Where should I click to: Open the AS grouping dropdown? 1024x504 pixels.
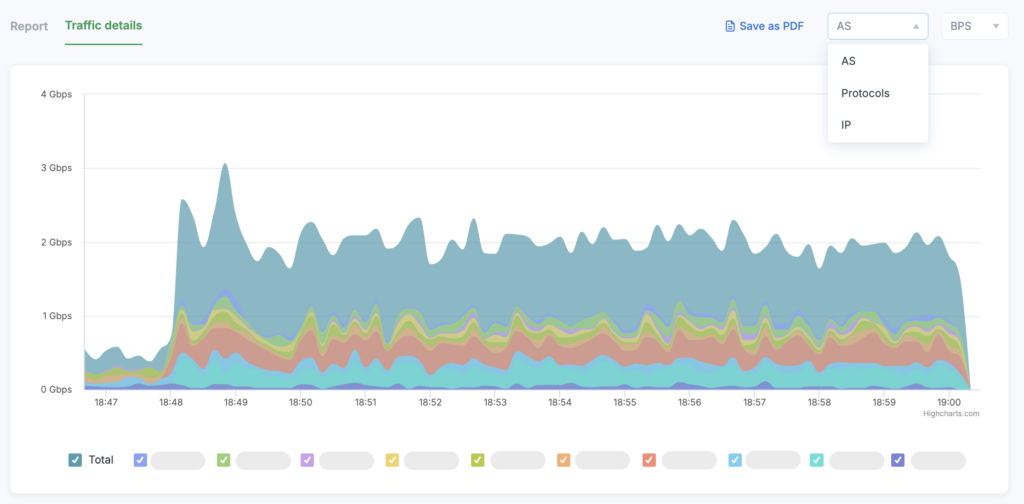click(877, 26)
